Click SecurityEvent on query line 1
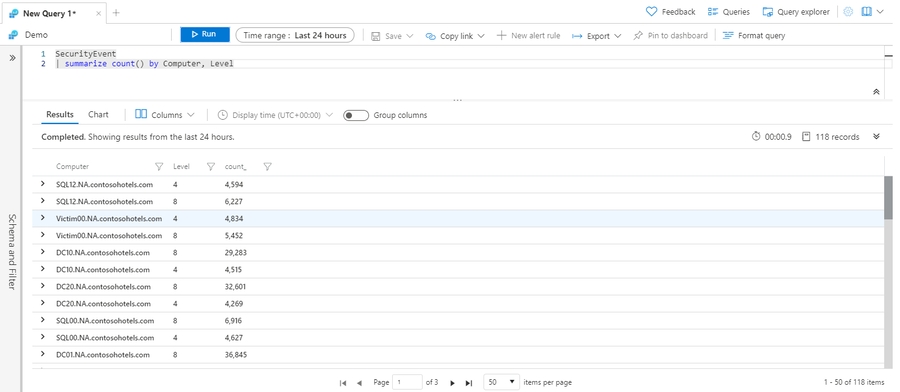The height and width of the screenshot is (392, 900). point(86,54)
